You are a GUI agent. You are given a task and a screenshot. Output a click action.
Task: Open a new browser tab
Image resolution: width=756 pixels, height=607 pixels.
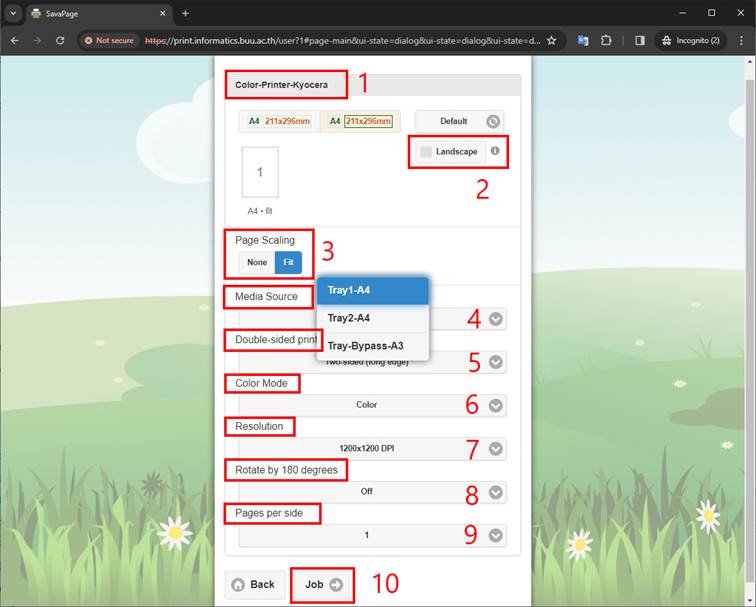tap(185, 13)
